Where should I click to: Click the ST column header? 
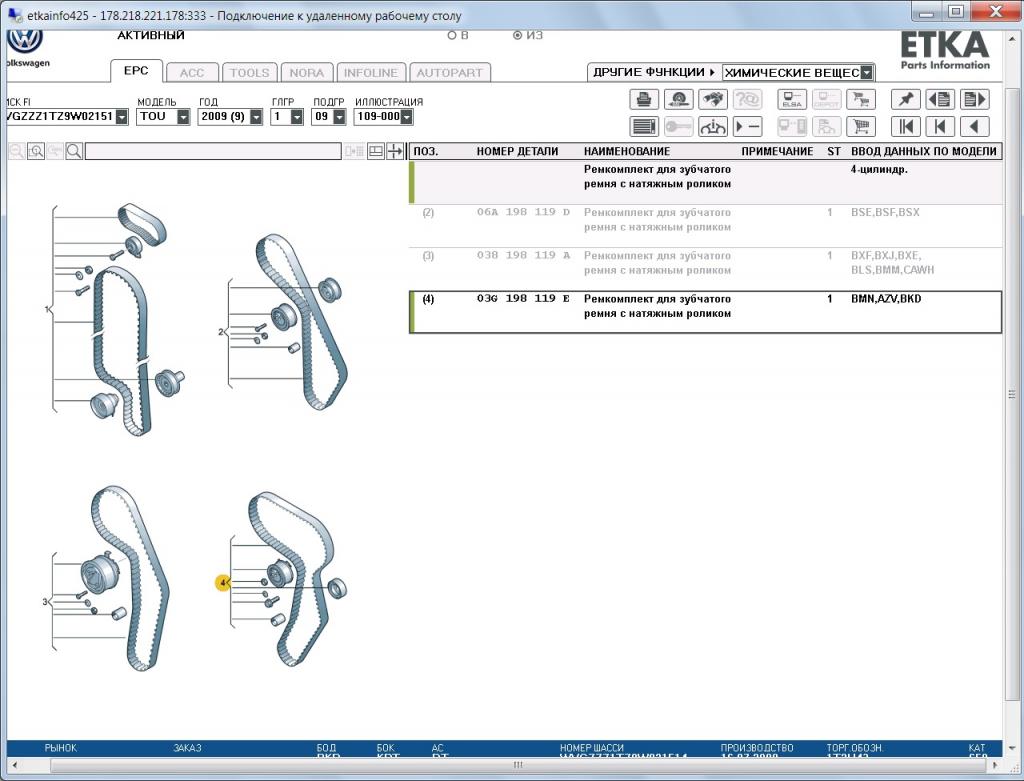[834, 151]
